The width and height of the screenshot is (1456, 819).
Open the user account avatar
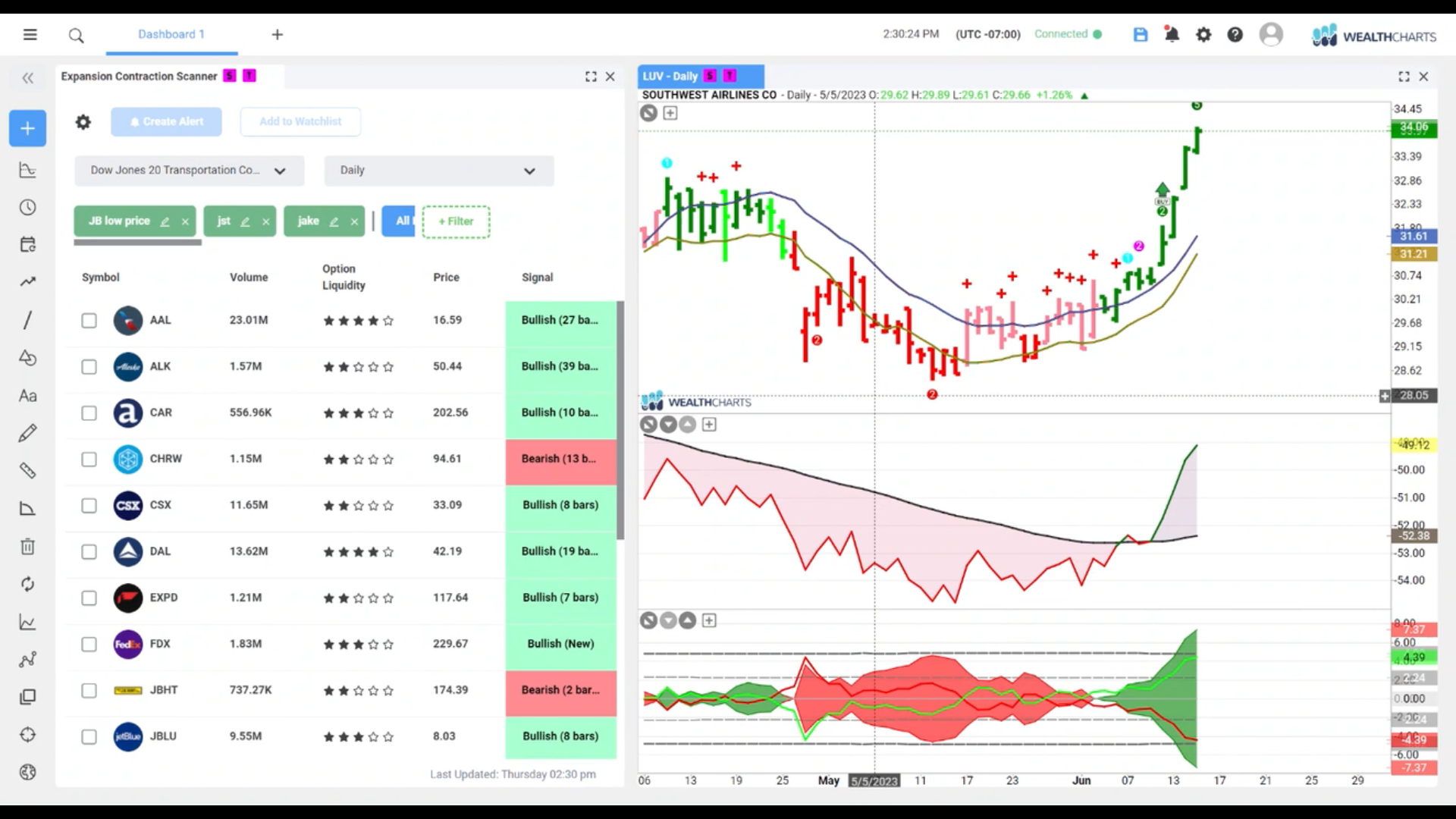click(1271, 34)
